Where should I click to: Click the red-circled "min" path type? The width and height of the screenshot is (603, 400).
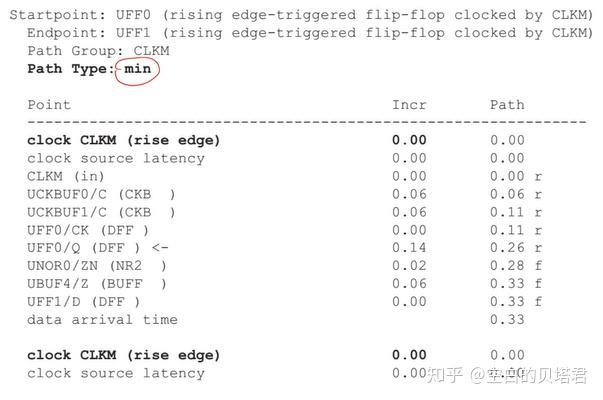[138, 70]
